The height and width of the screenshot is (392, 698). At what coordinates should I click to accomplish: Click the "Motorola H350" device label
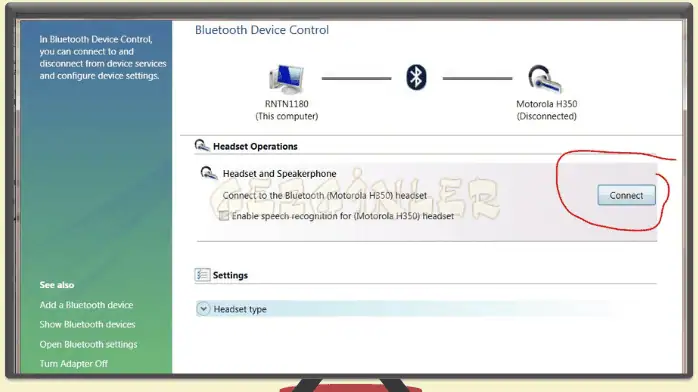click(x=547, y=104)
